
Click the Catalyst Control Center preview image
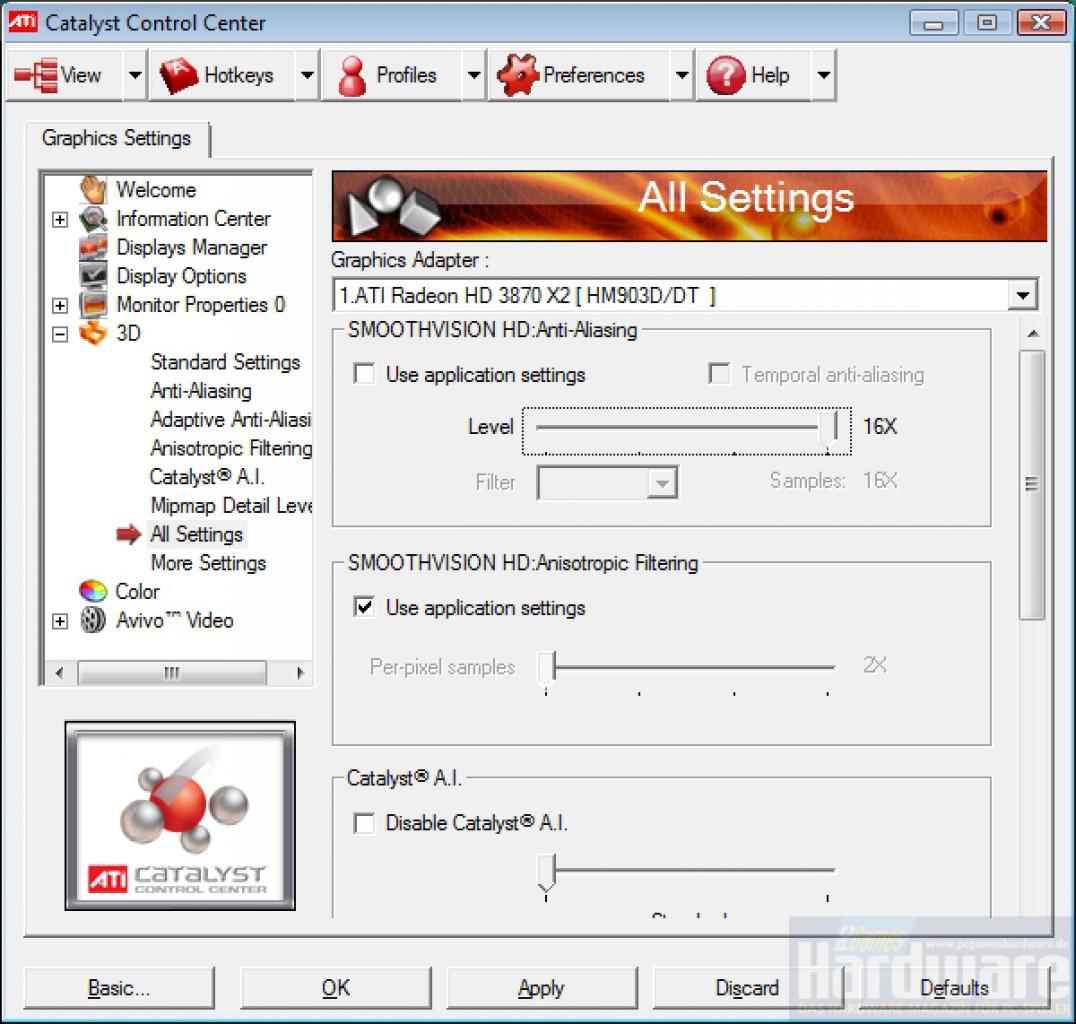point(180,815)
